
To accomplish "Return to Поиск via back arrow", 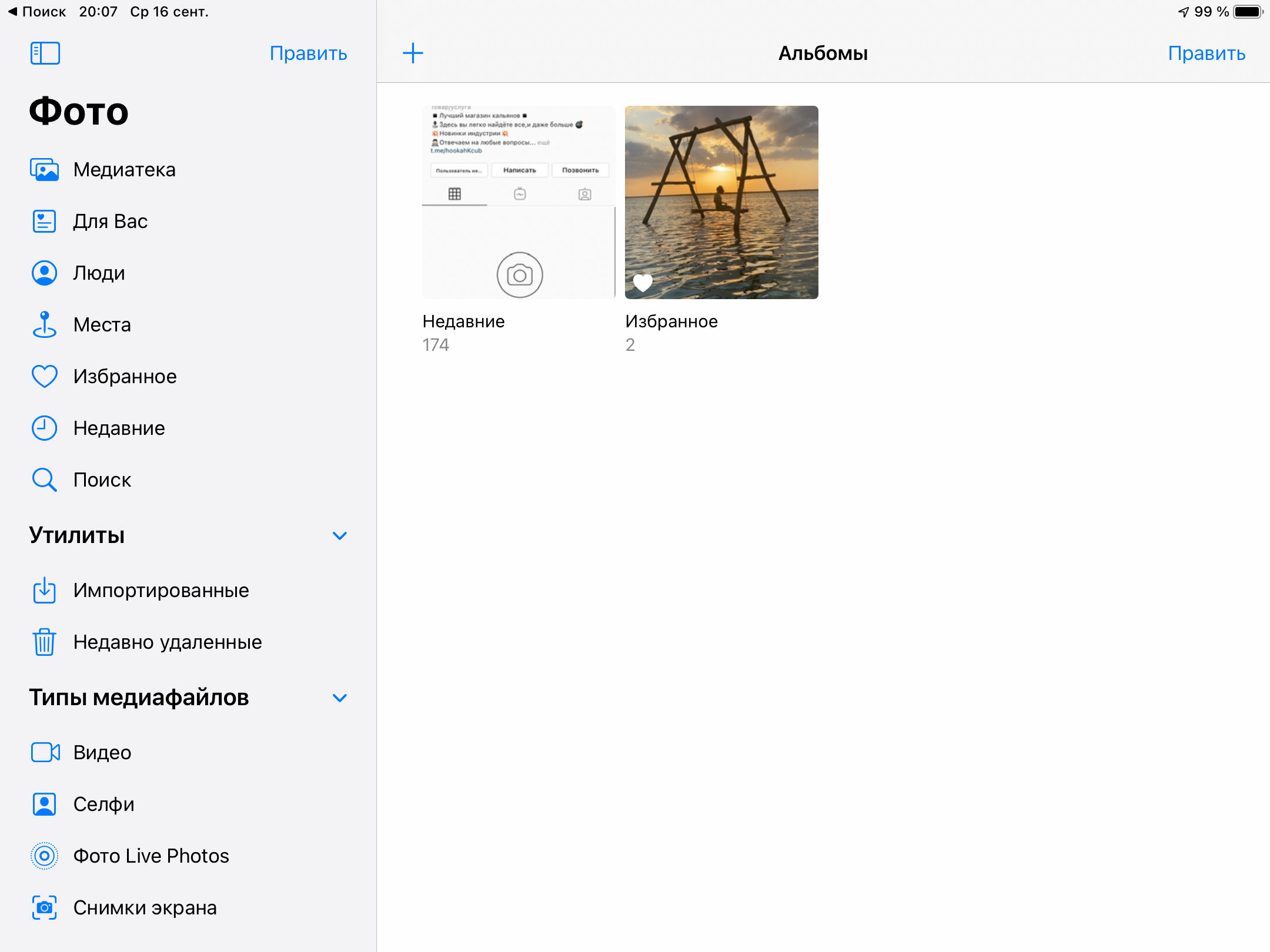I will [36, 12].
